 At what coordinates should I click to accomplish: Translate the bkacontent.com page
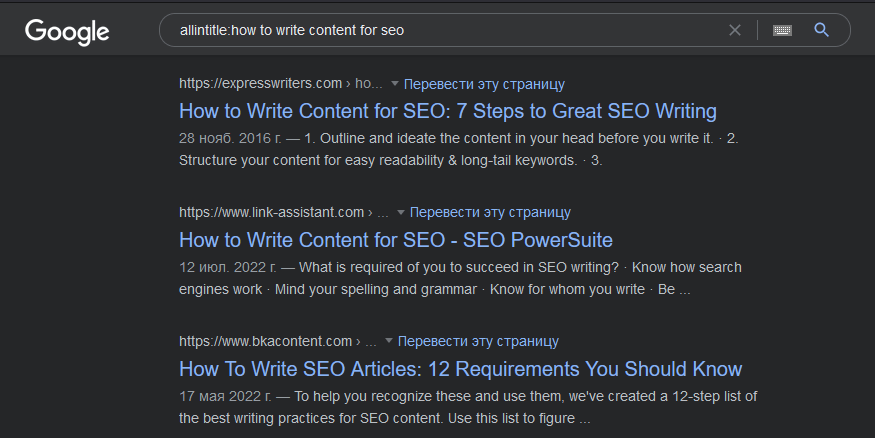478,341
